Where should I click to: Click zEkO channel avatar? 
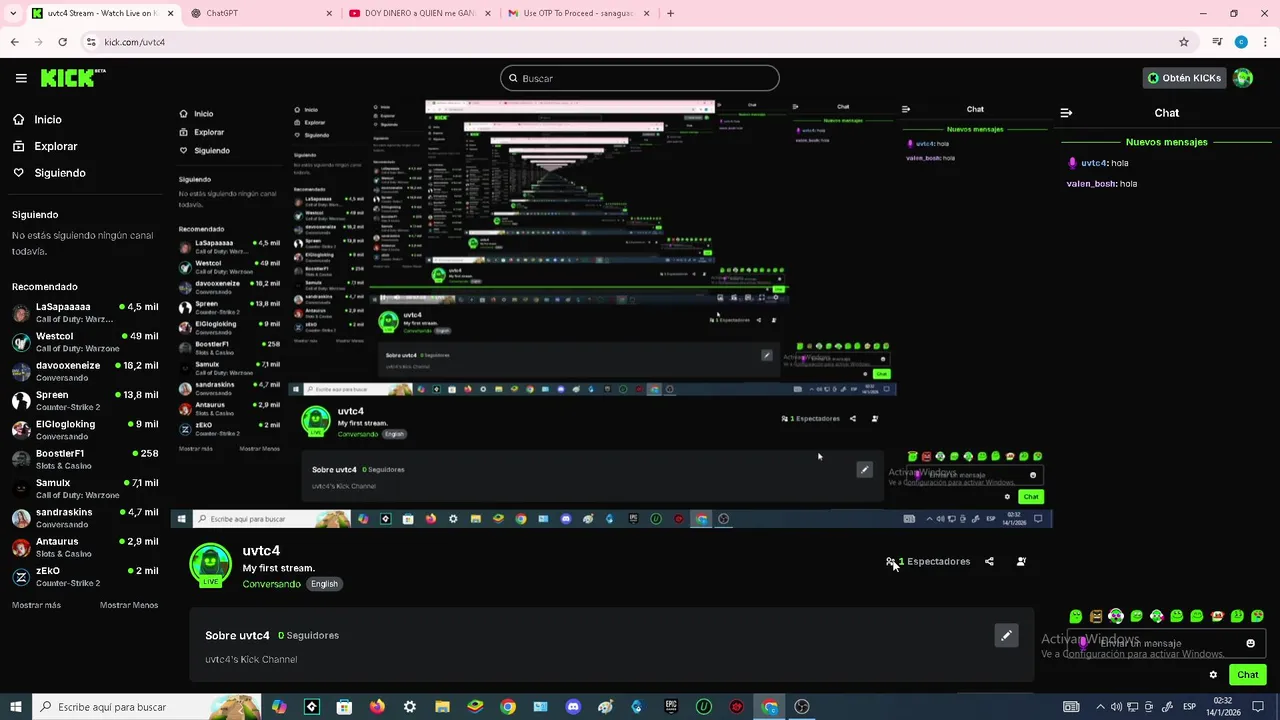coord(21,577)
